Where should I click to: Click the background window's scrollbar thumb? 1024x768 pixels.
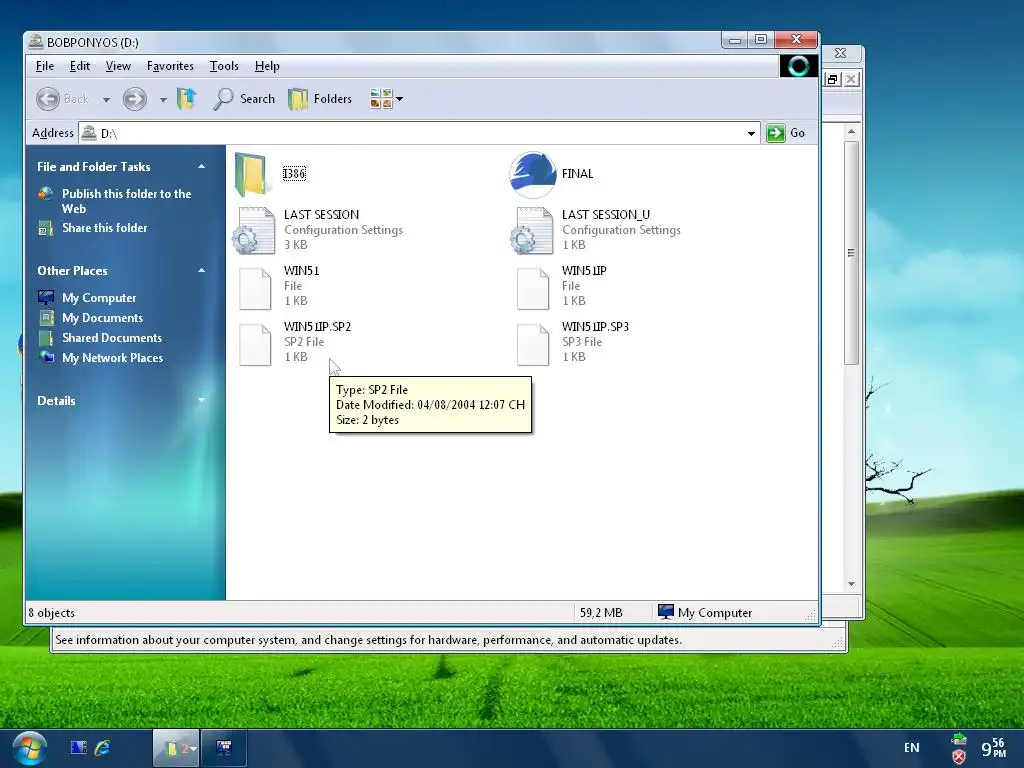(851, 253)
